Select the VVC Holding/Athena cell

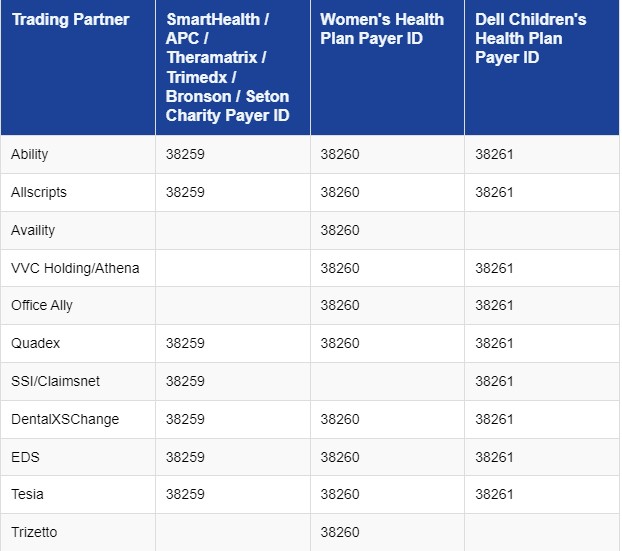[75, 268]
